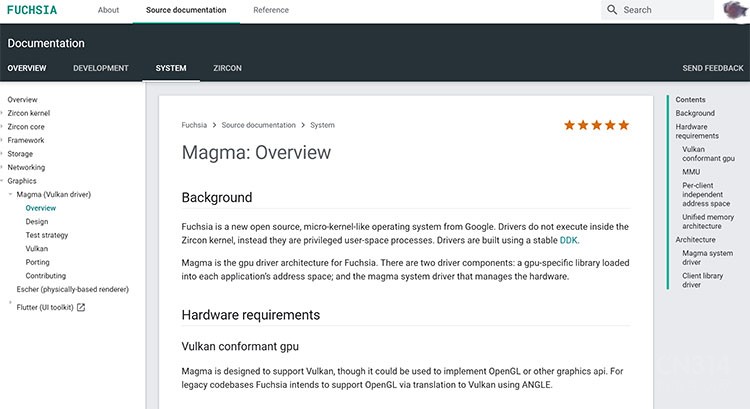
Task: Click the Background section heading
Action: (x=217, y=198)
